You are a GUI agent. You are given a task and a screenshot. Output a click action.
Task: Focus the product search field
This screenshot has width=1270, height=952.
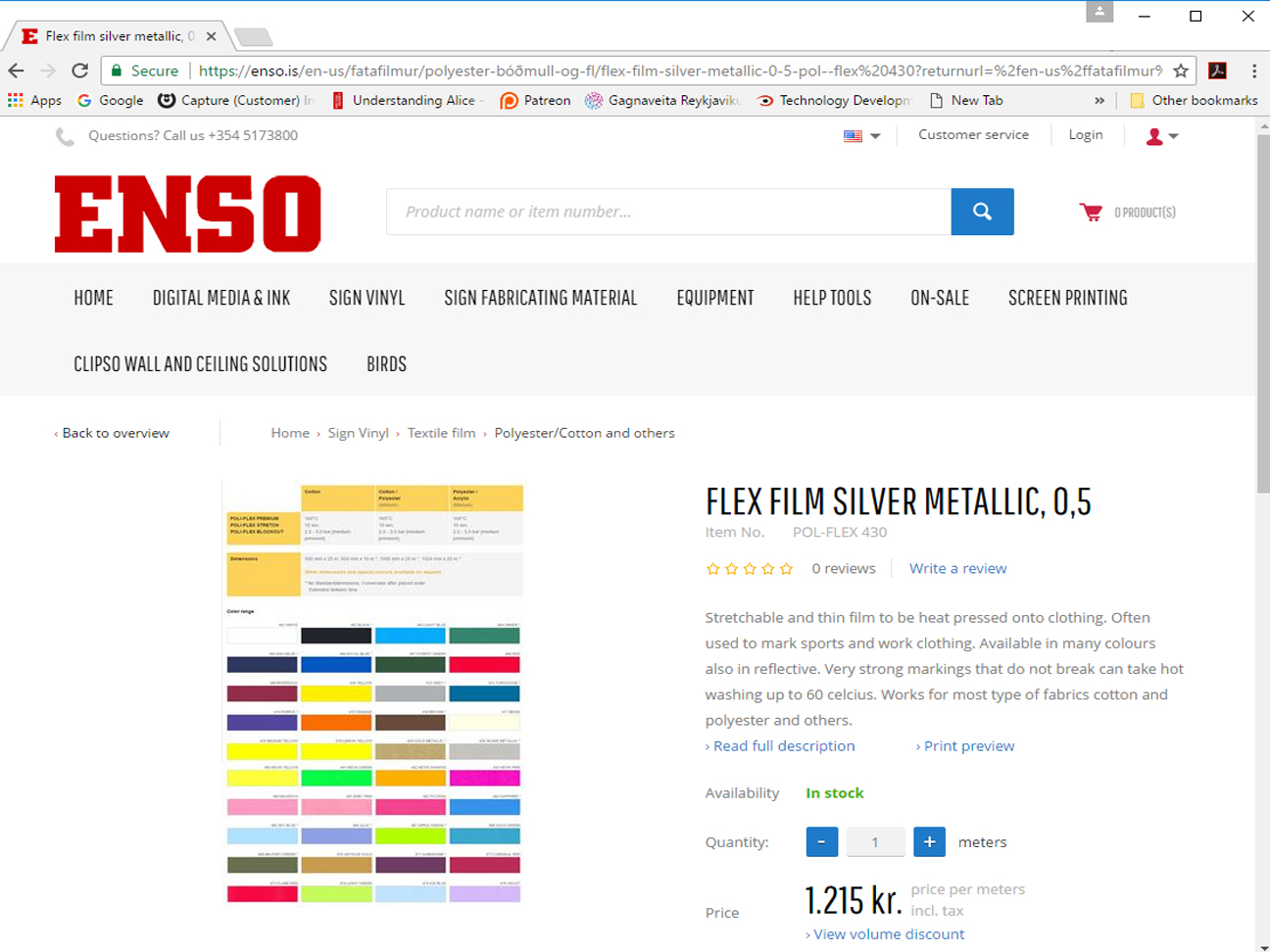pos(668,212)
